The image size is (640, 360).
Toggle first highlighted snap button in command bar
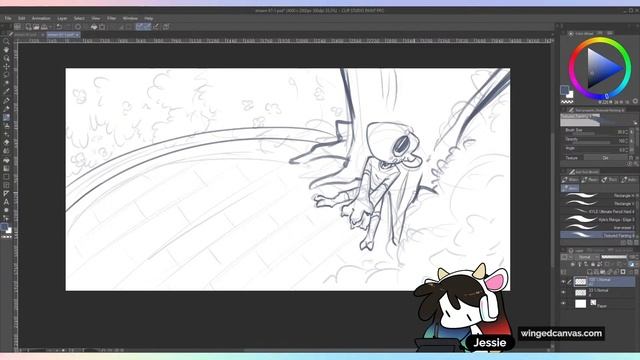click(140, 27)
